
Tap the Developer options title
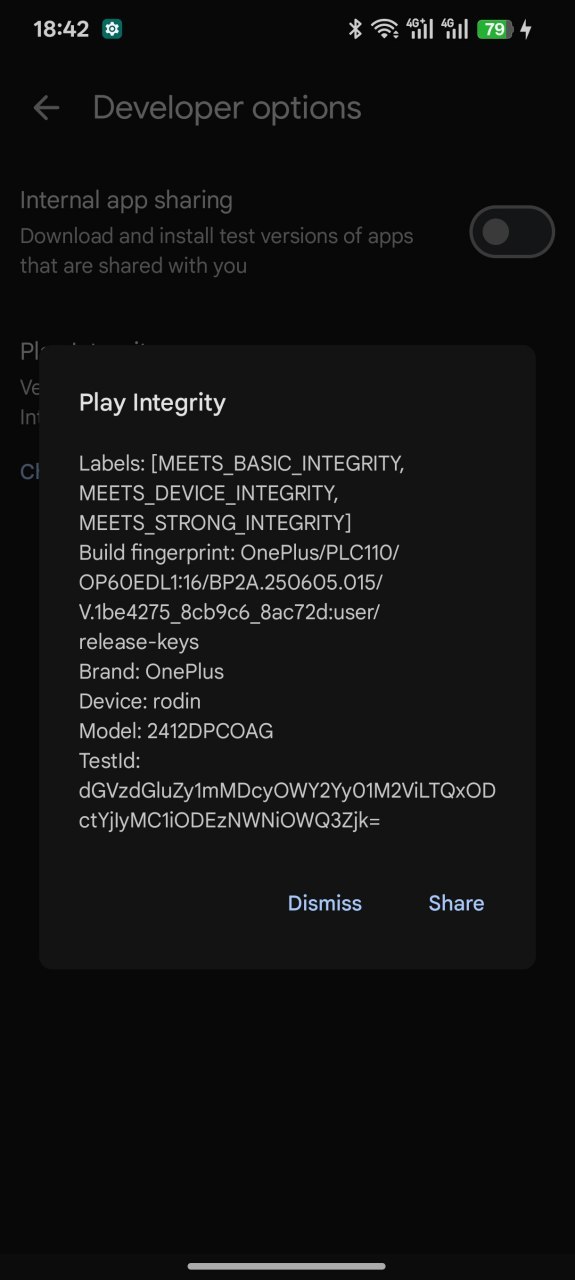pyautogui.click(x=227, y=108)
